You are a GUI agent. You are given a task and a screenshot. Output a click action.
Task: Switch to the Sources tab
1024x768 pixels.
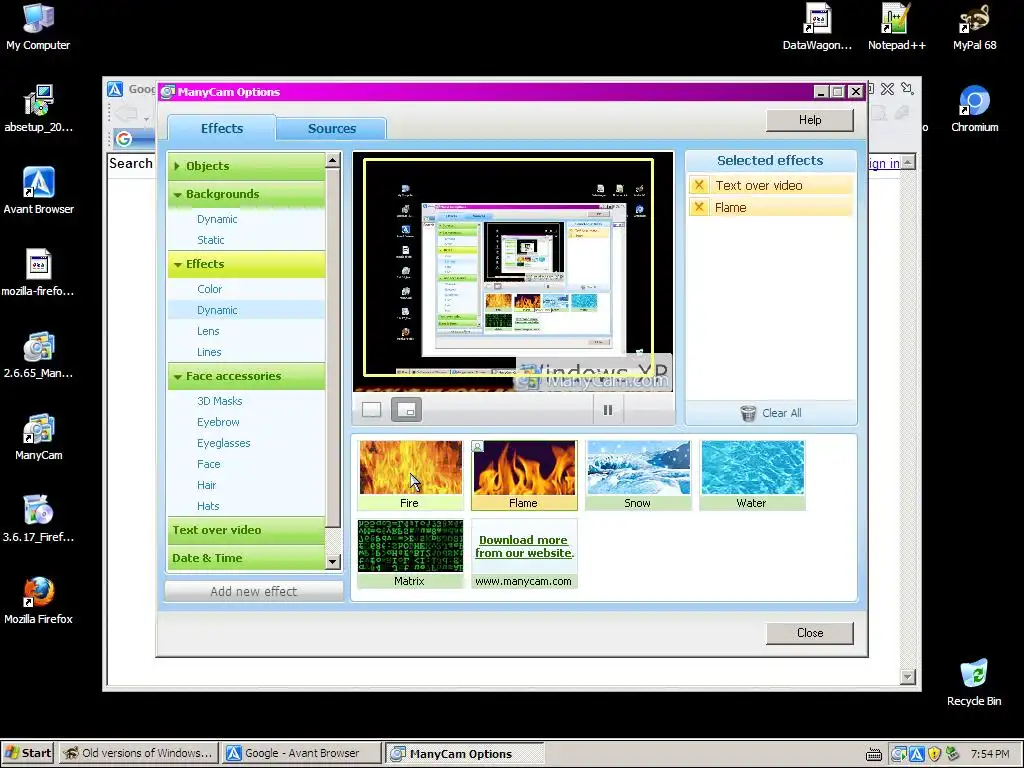pyautogui.click(x=332, y=129)
